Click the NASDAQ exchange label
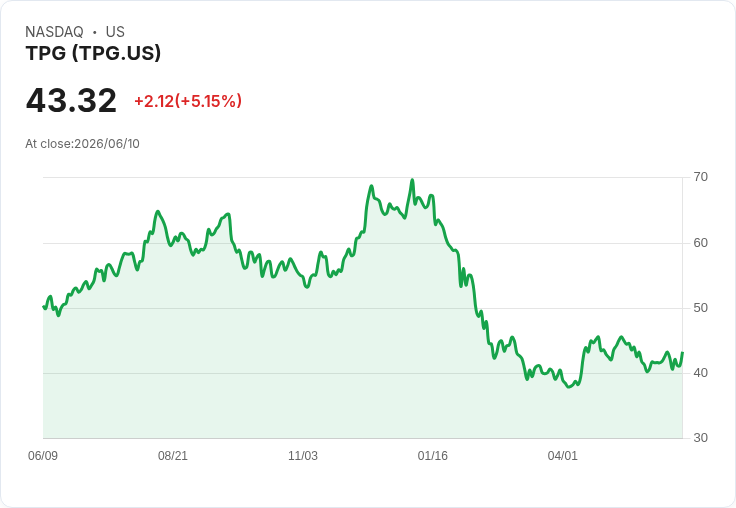 tap(54, 32)
